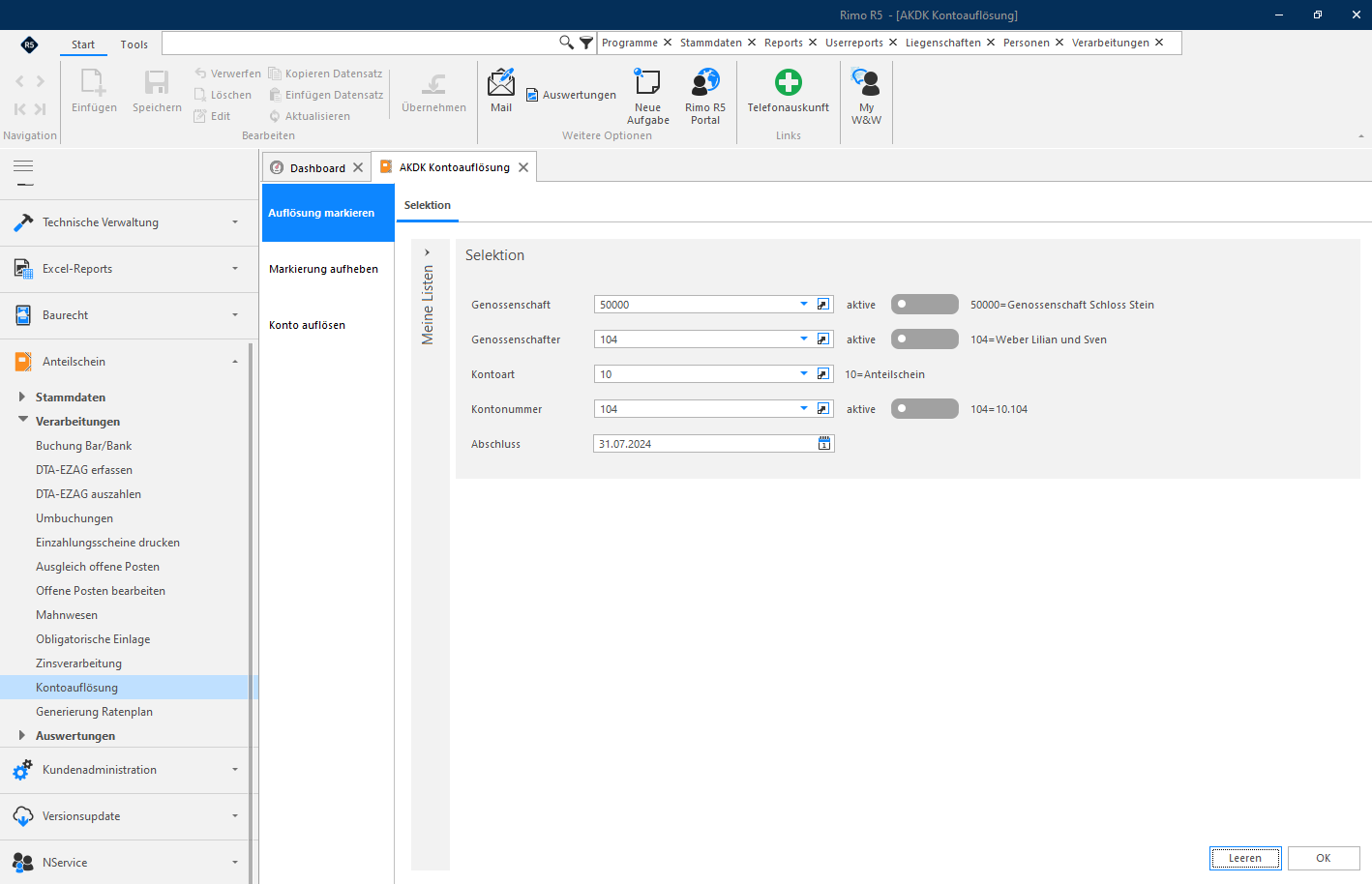Open the lookup dialog for Kontoart field

[823, 374]
